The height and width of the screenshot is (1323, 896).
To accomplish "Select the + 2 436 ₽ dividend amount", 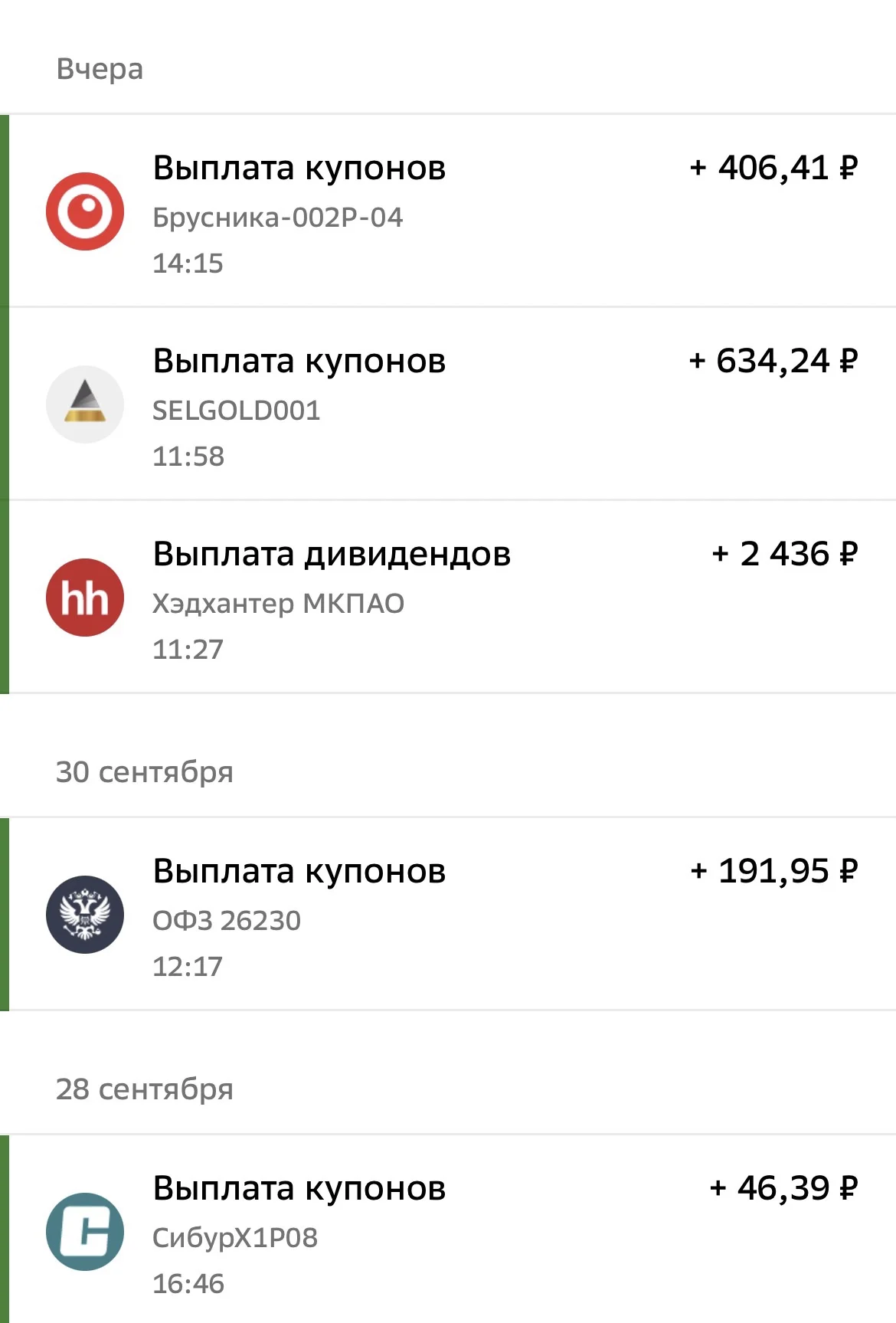I will 785,554.
